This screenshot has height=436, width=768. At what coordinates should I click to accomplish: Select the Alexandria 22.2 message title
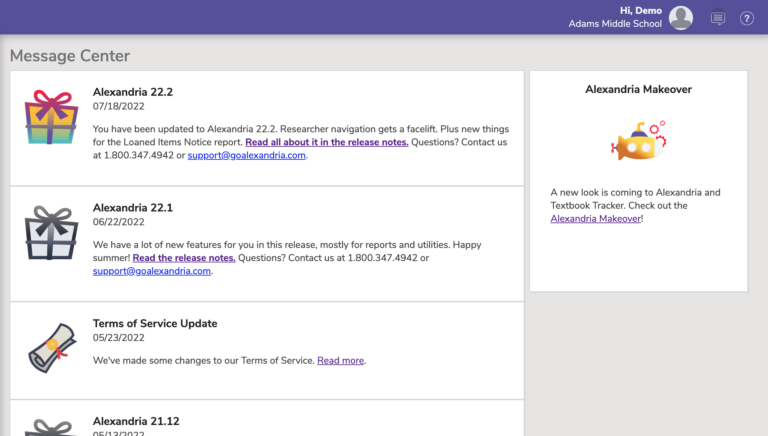(x=133, y=92)
